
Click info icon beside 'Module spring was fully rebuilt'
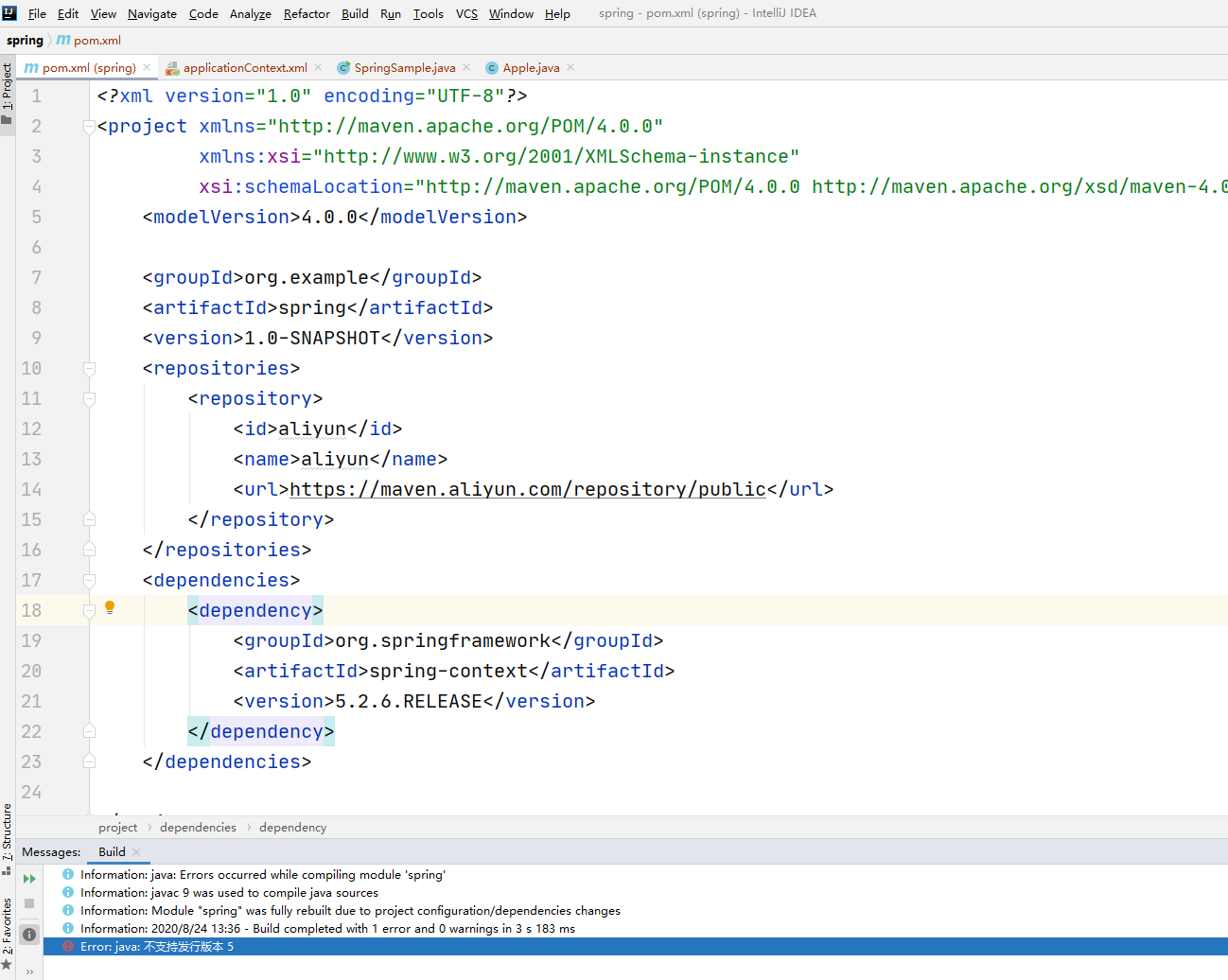pos(68,910)
